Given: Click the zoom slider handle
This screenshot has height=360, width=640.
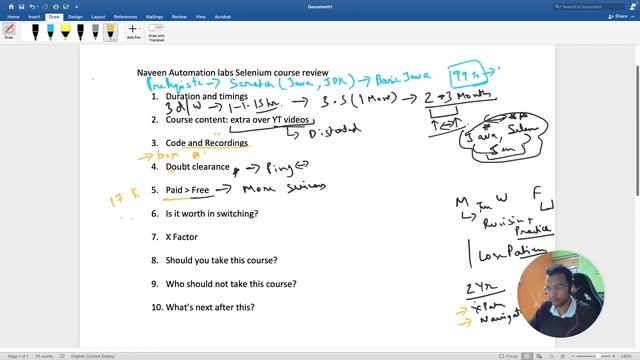Looking at the screenshot, I should [598, 356].
